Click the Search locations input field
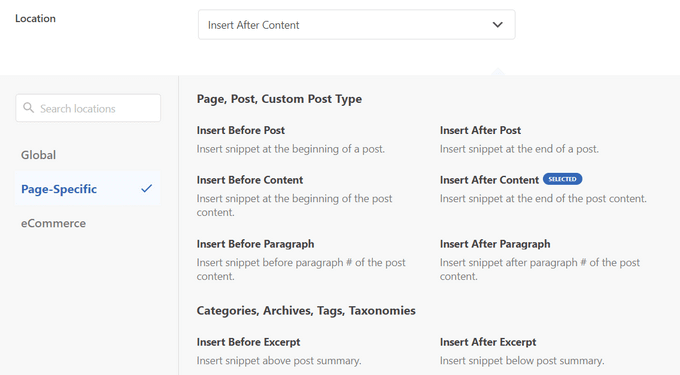The height and width of the screenshot is (375, 680). [x=88, y=108]
